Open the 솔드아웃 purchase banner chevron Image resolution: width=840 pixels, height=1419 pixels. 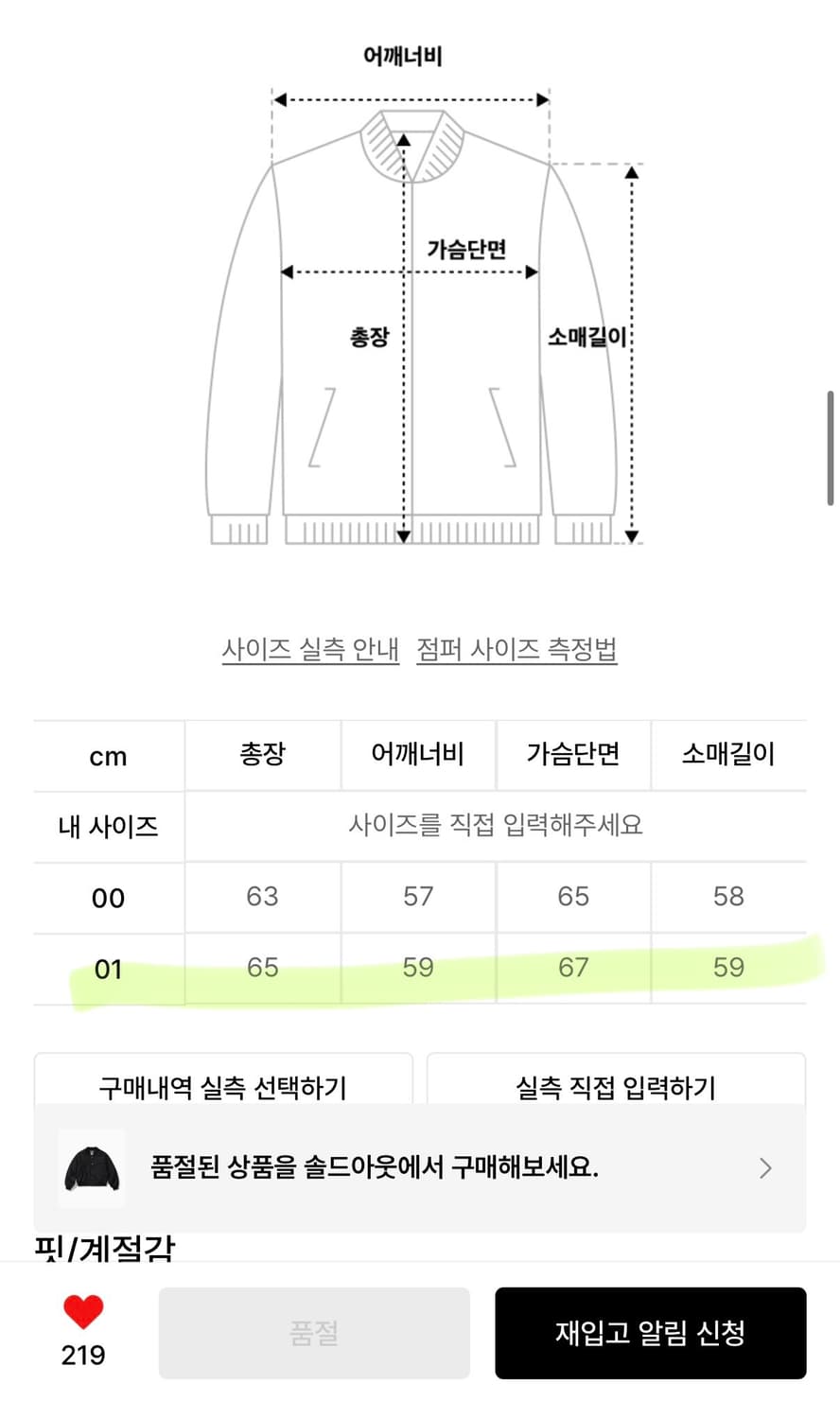click(766, 1168)
